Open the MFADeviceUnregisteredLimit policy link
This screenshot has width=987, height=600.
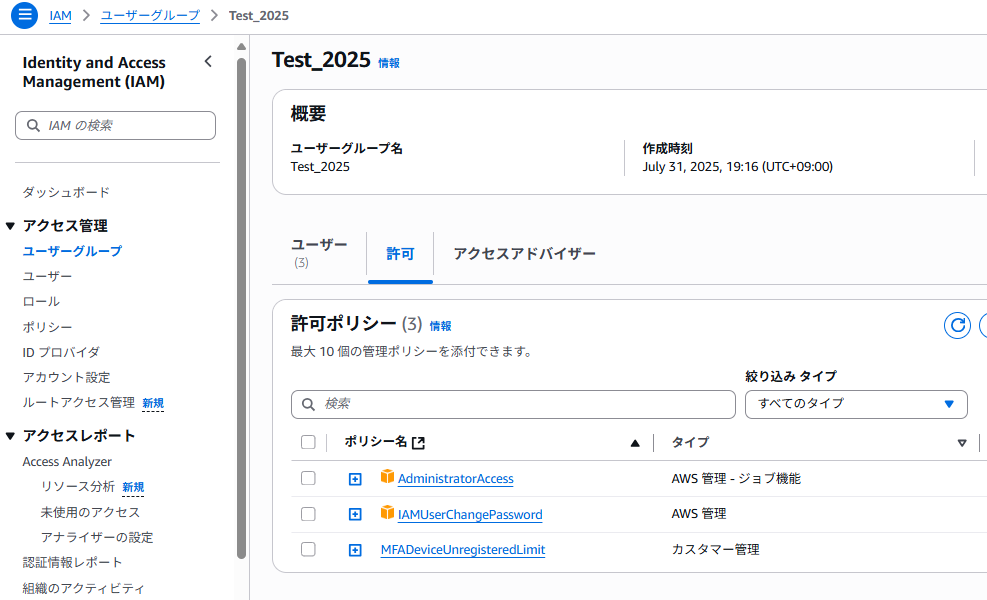point(463,550)
